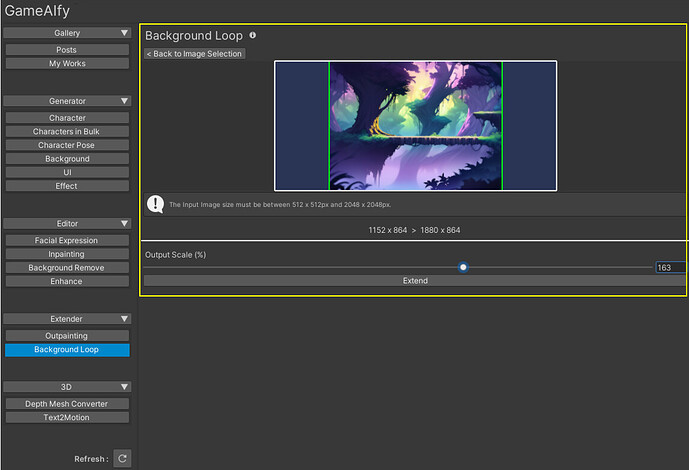Click the Extend button
The image size is (689, 470).
coord(414,281)
